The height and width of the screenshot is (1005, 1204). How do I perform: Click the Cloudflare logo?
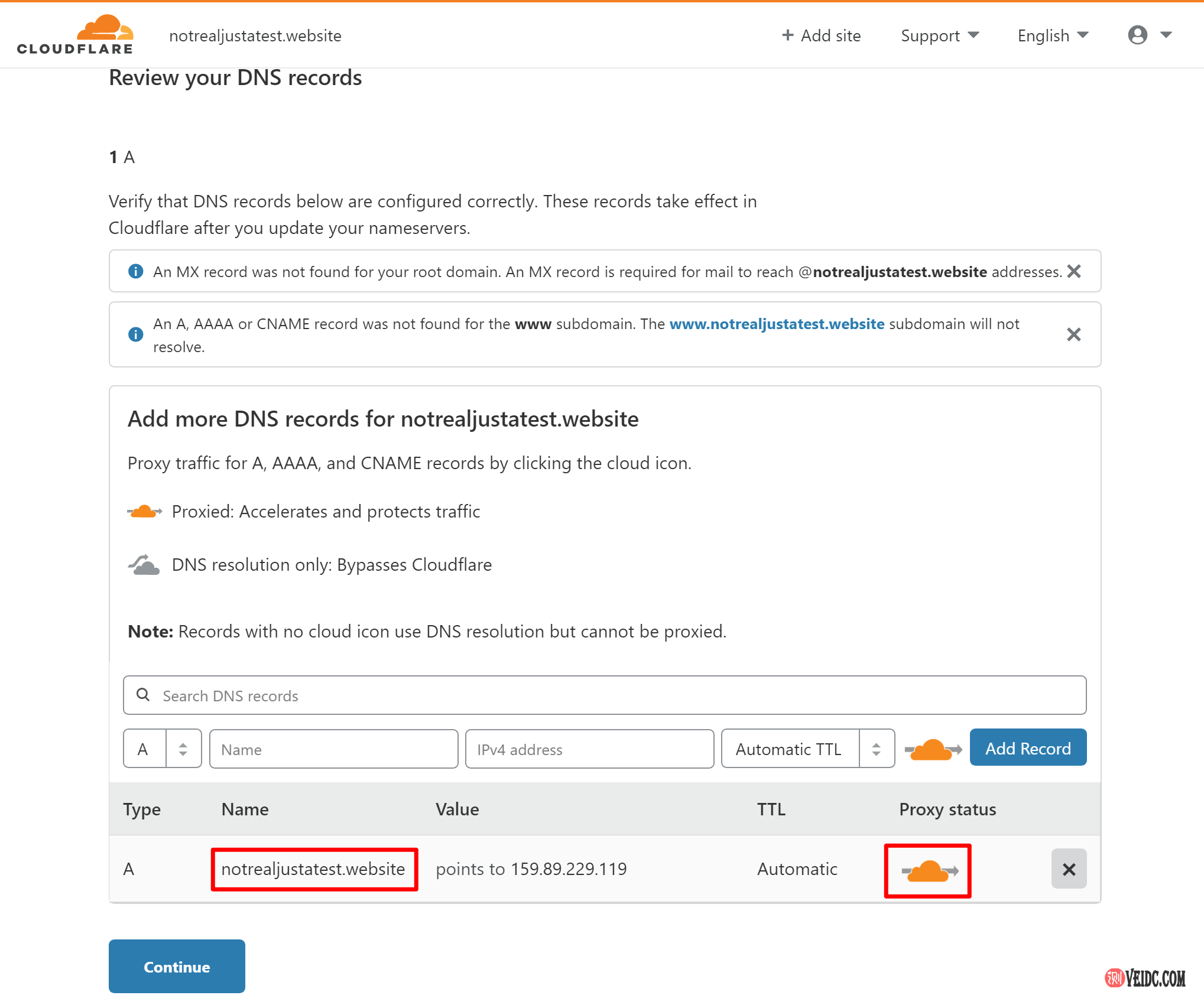(75, 35)
